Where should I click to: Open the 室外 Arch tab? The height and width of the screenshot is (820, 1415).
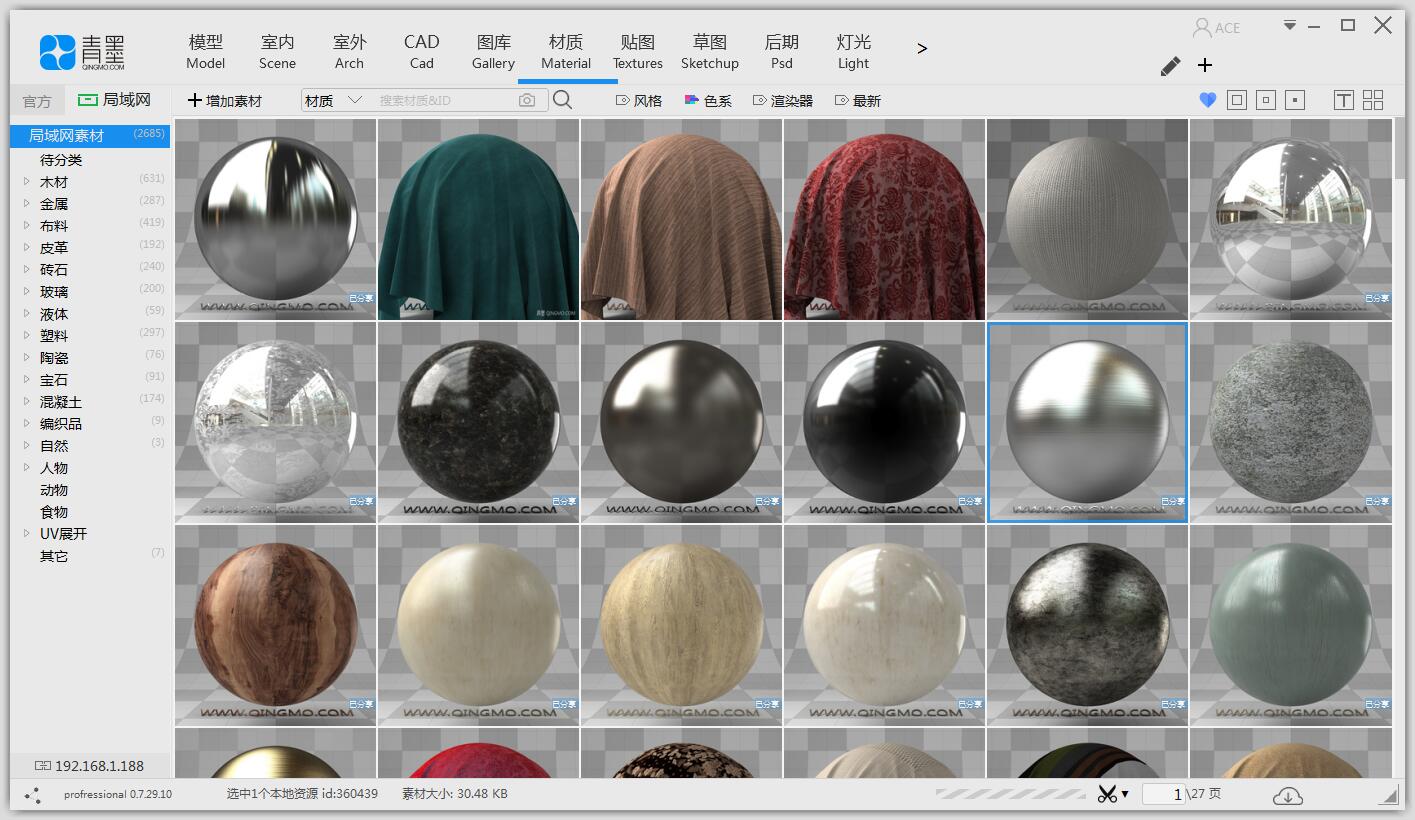[349, 51]
